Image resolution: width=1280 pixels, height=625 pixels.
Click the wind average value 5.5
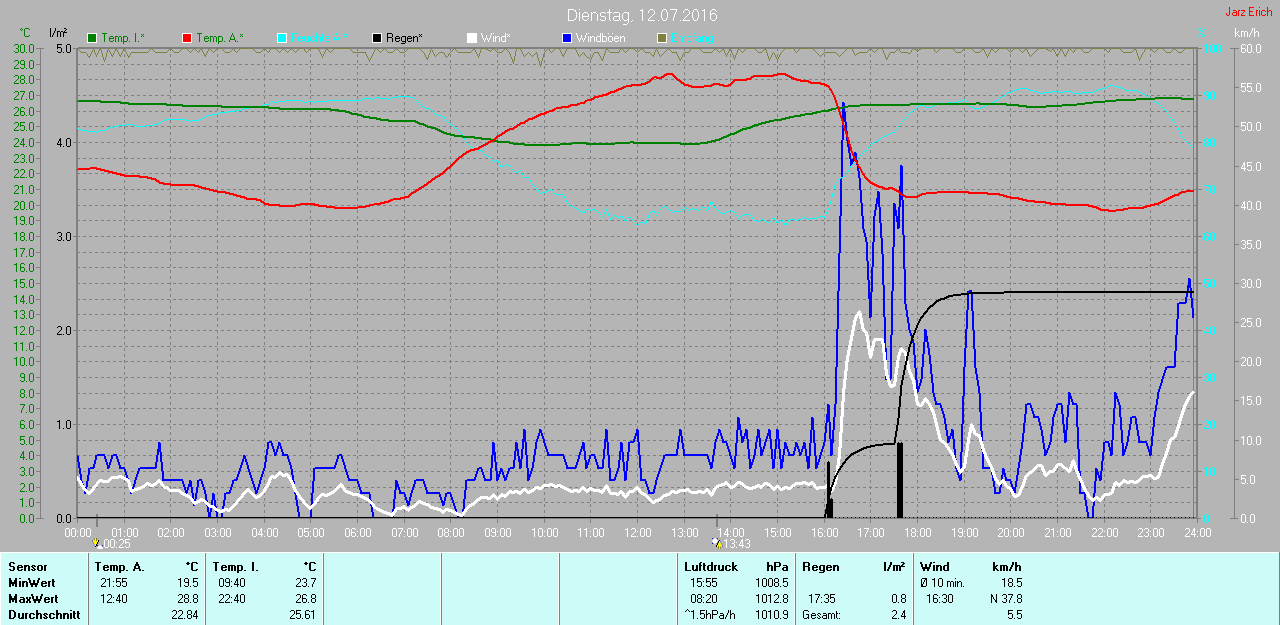tap(1014, 615)
